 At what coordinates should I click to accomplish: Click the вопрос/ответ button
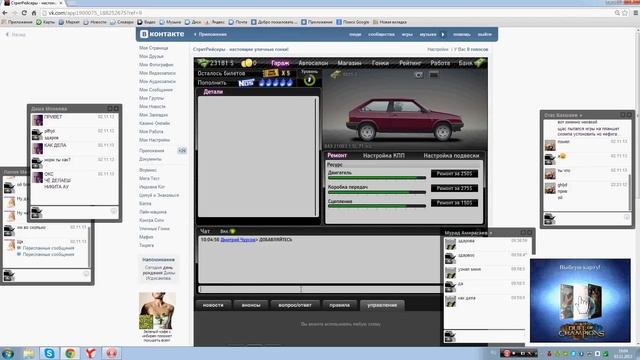pos(295,305)
